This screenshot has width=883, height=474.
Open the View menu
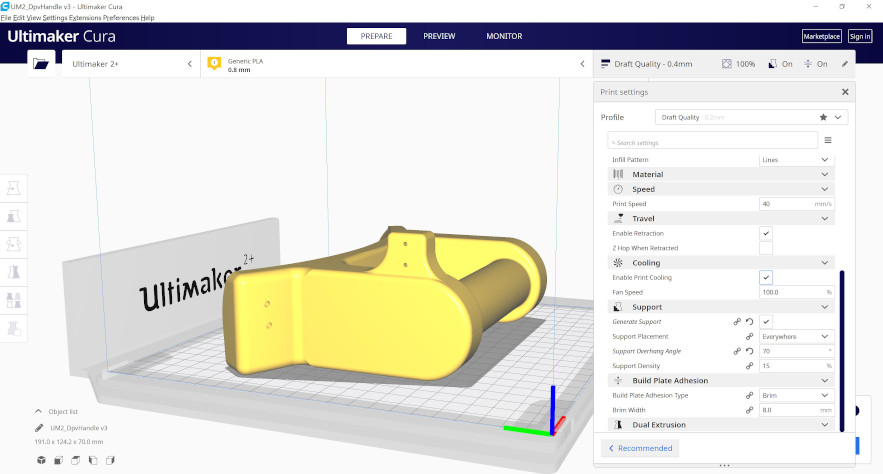pyautogui.click(x=34, y=18)
